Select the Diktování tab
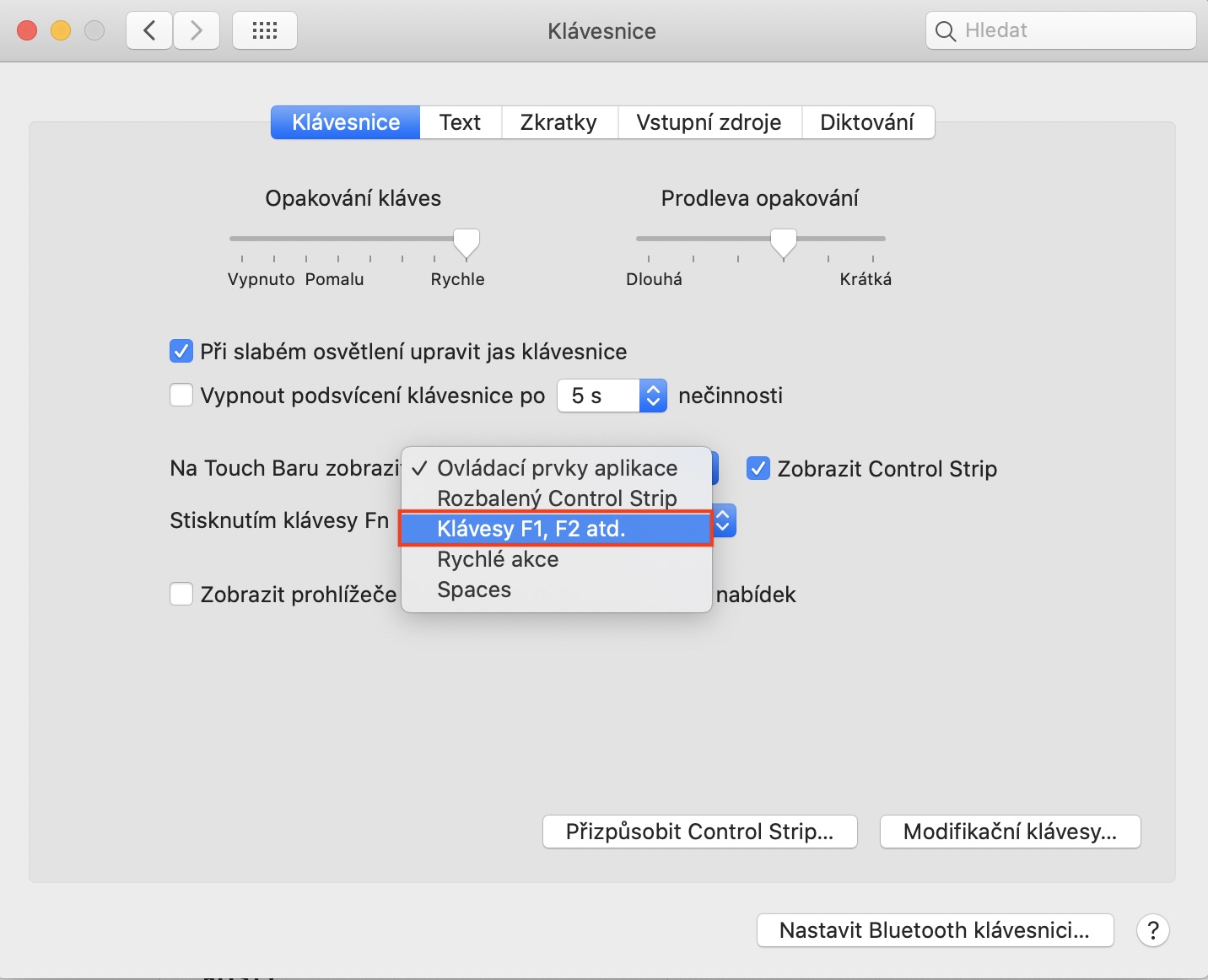The image size is (1208, 980). pyautogui.click(x=867, y=122)
